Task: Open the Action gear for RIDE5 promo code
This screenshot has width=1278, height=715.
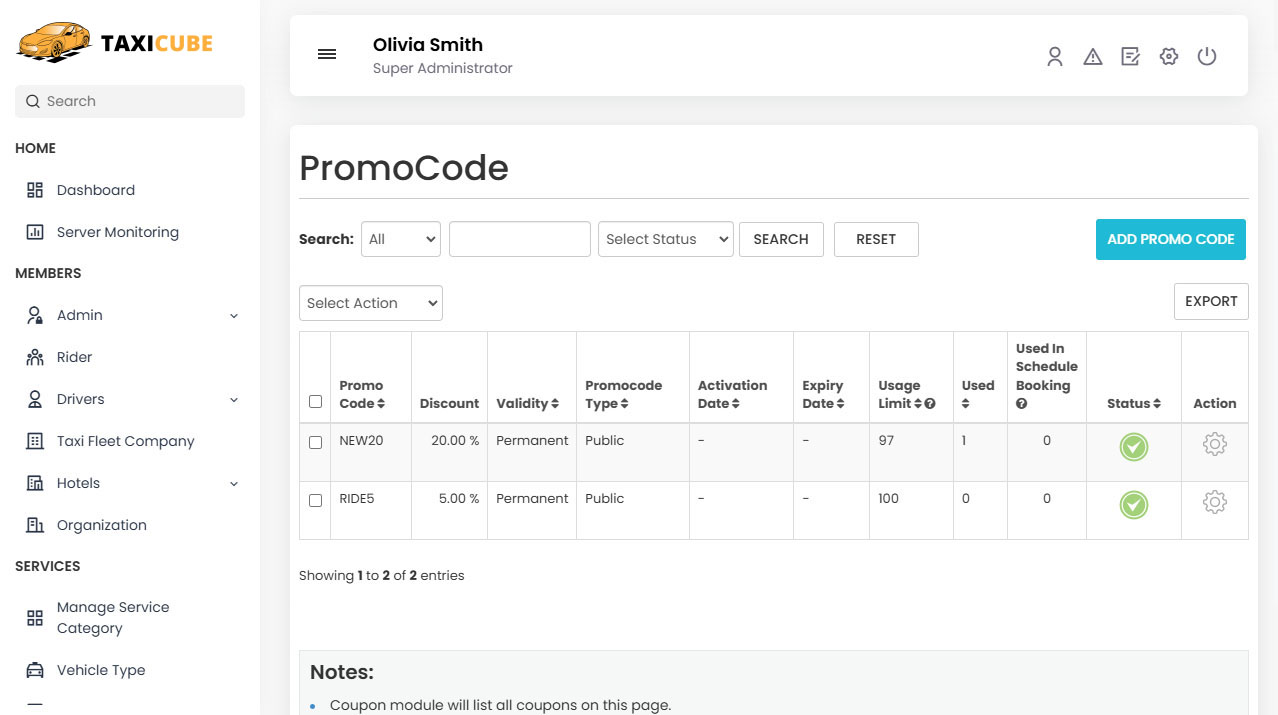Action: point(1214,502)
